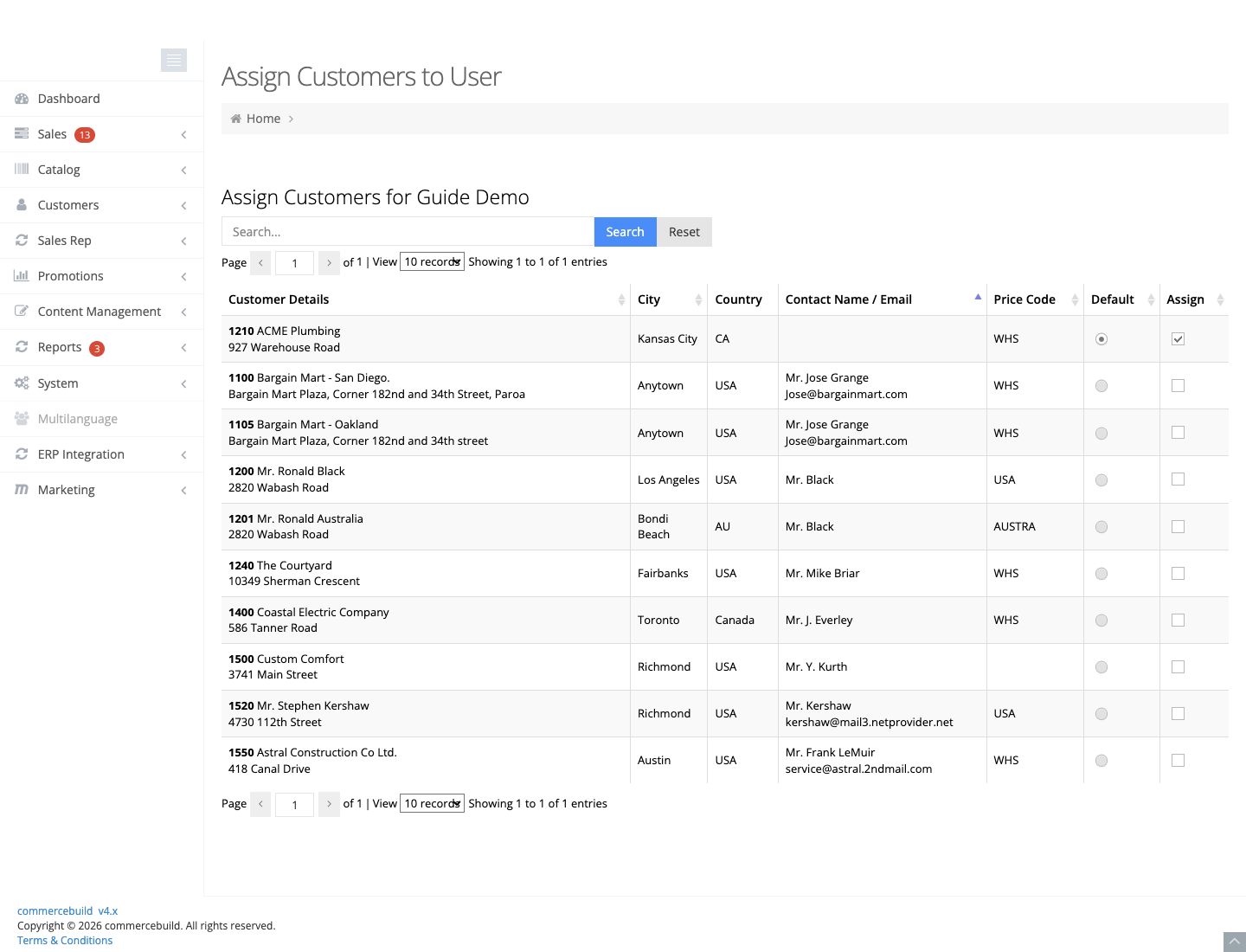The width and height of the screenshot is (1246, 952).
Task: Open the bottom records-per-page dropdown
Action: [x=432, y=803]
